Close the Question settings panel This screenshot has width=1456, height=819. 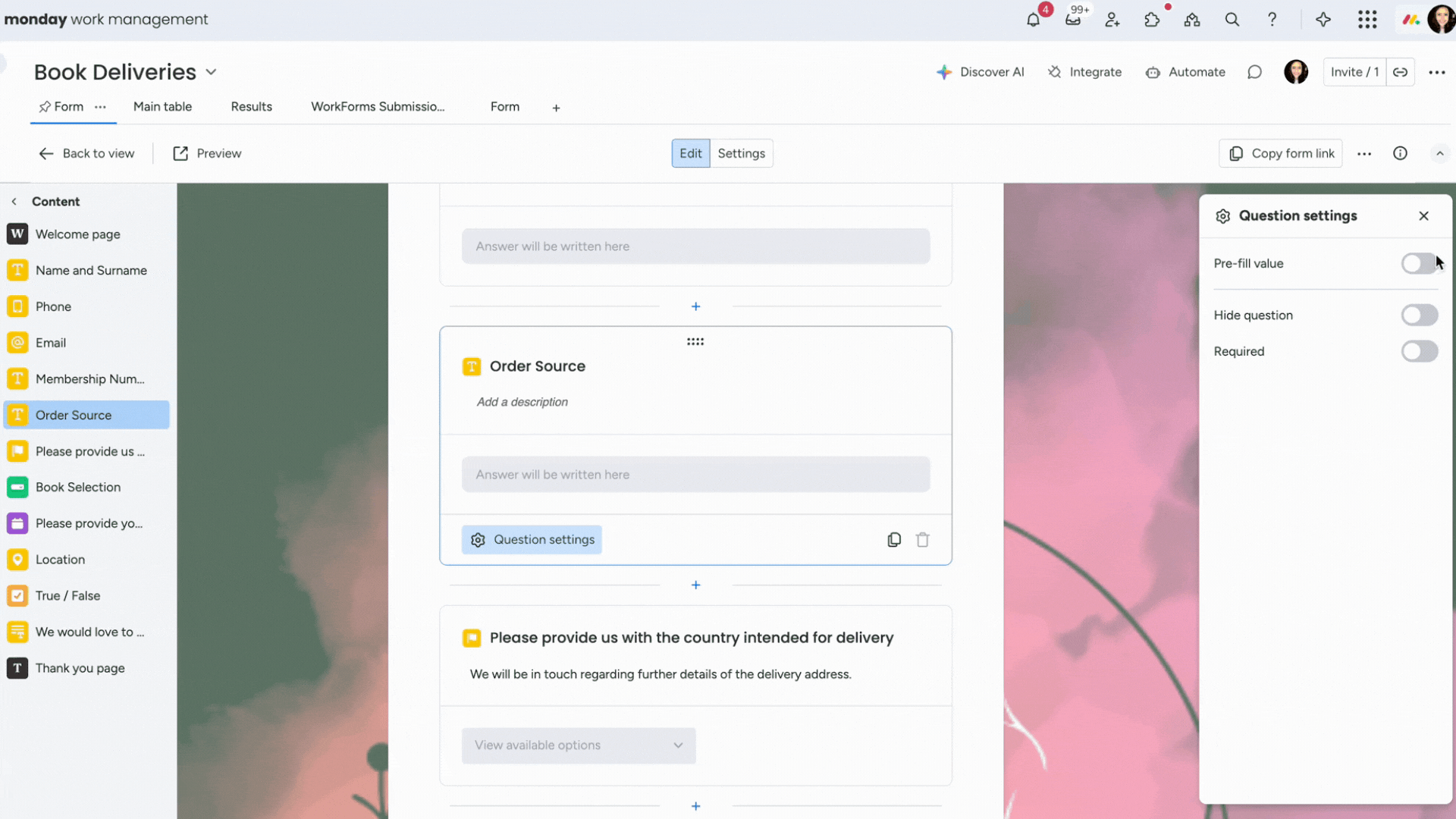coord(1423,216)
